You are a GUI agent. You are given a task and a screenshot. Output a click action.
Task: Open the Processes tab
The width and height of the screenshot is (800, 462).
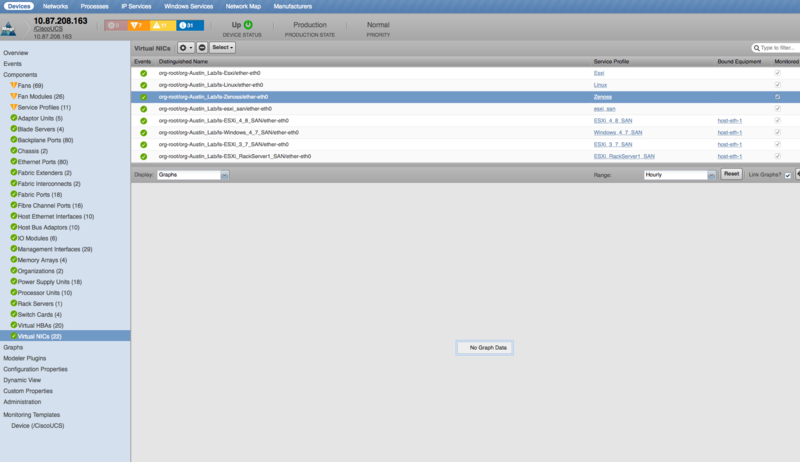(94, 6)
